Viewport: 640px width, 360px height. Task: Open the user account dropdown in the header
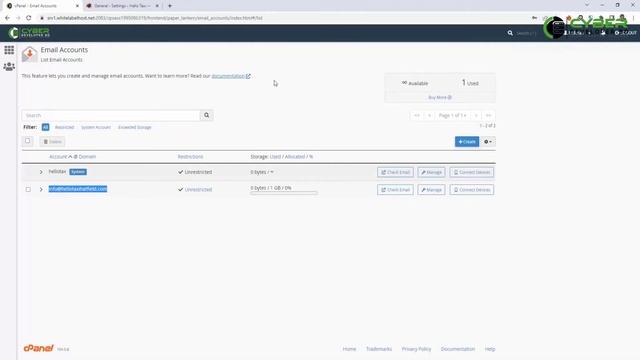click(578, 33)
